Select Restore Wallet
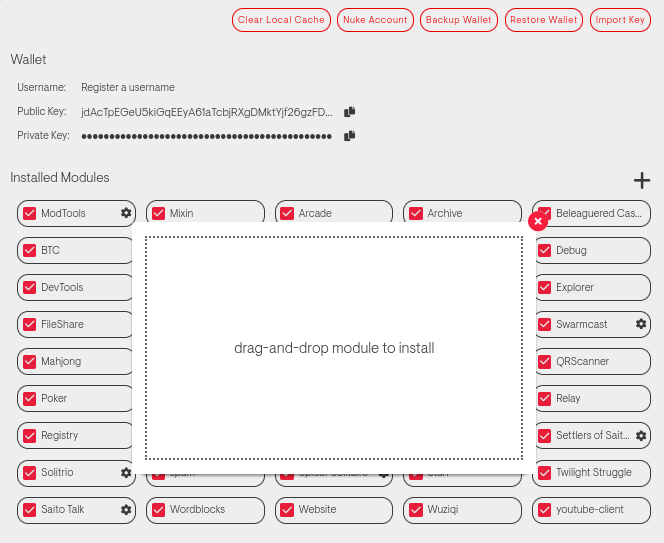The height and width of the screenshot is (543, 664). (543, 20)
